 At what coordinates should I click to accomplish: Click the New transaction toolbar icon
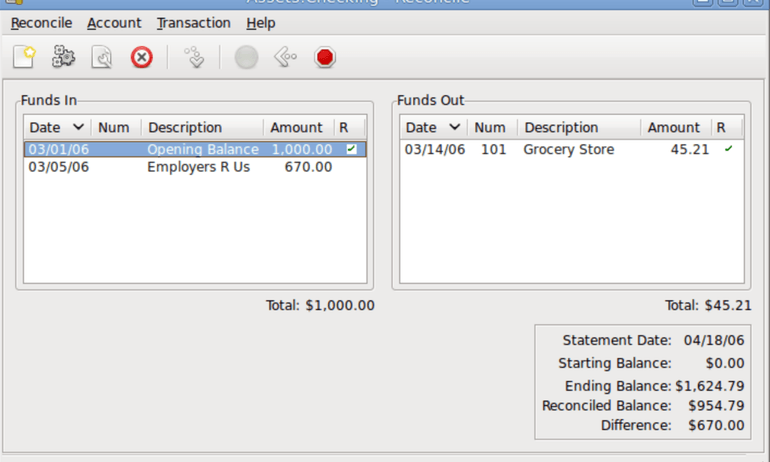click(24, 58)
